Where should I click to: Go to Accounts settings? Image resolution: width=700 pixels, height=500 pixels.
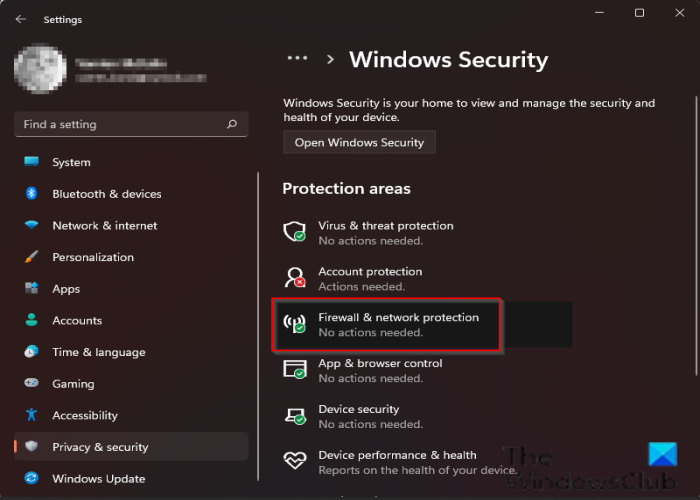77,321
